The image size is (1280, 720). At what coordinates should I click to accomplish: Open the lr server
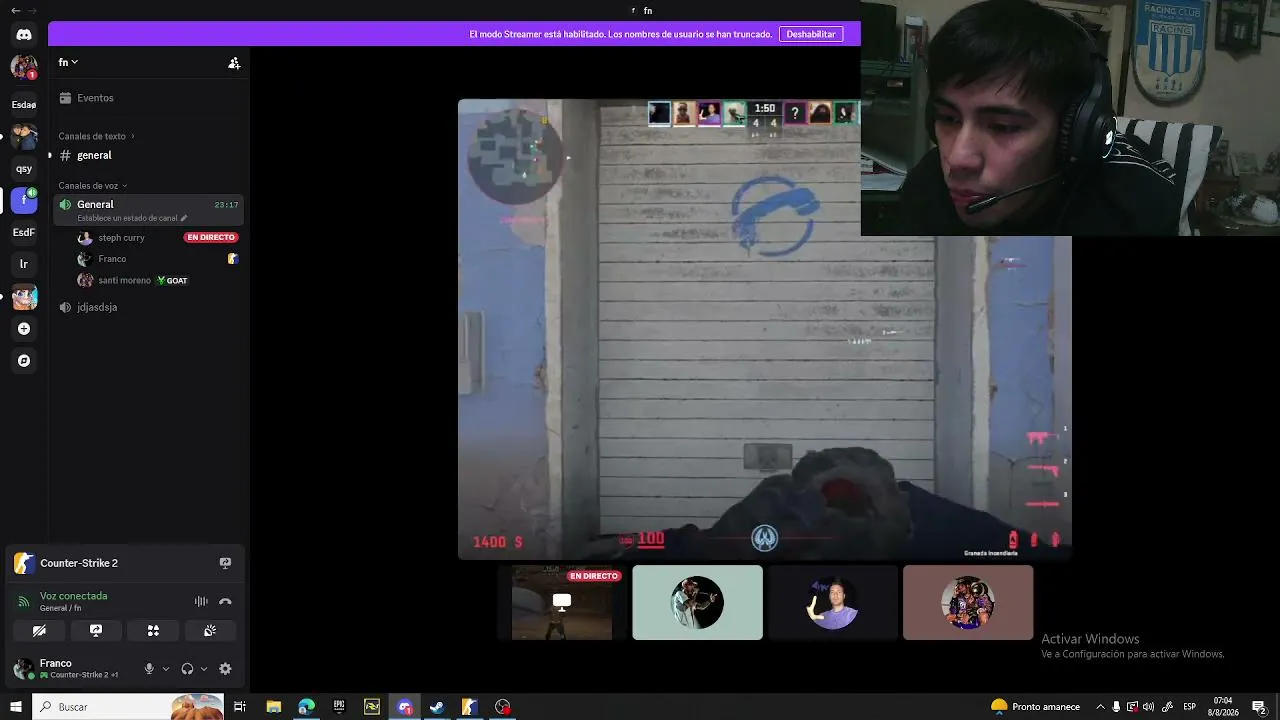(x=24, y=264)
